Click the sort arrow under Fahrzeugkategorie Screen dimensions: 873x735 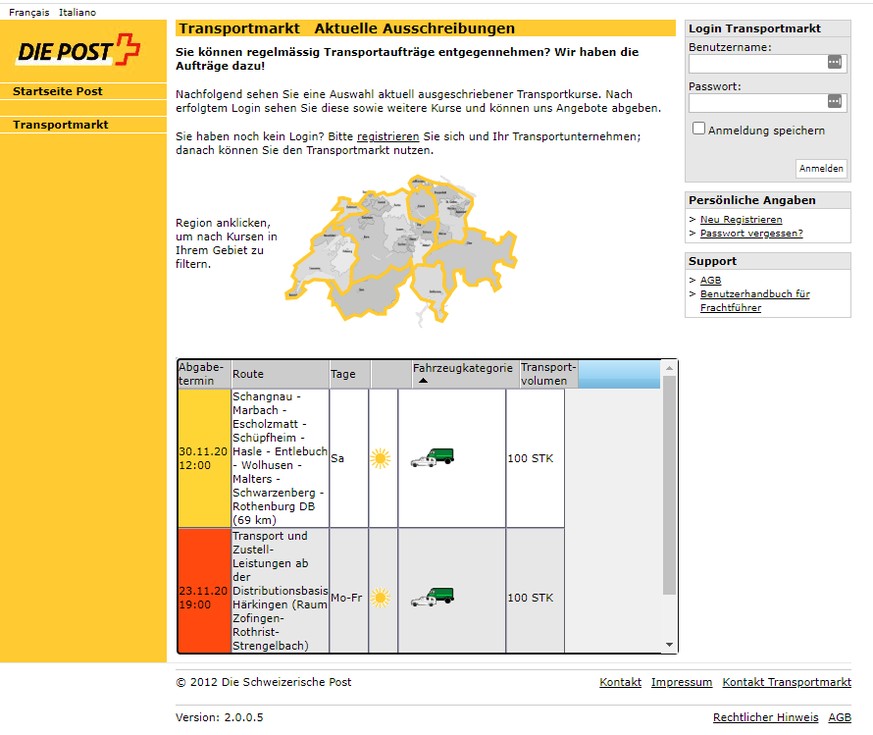point(423,381)
